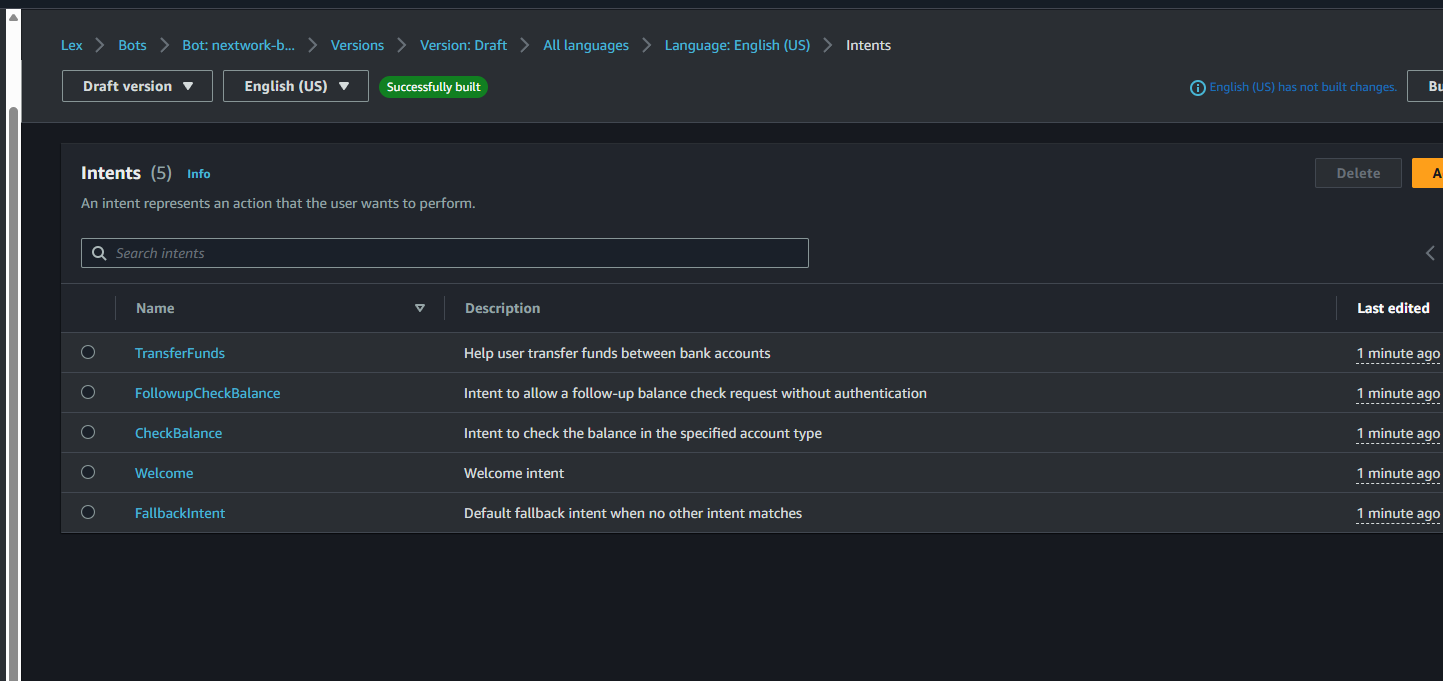Open the Draft version dropdown
The image size is (1443, 681).
[x=137, y=86]
